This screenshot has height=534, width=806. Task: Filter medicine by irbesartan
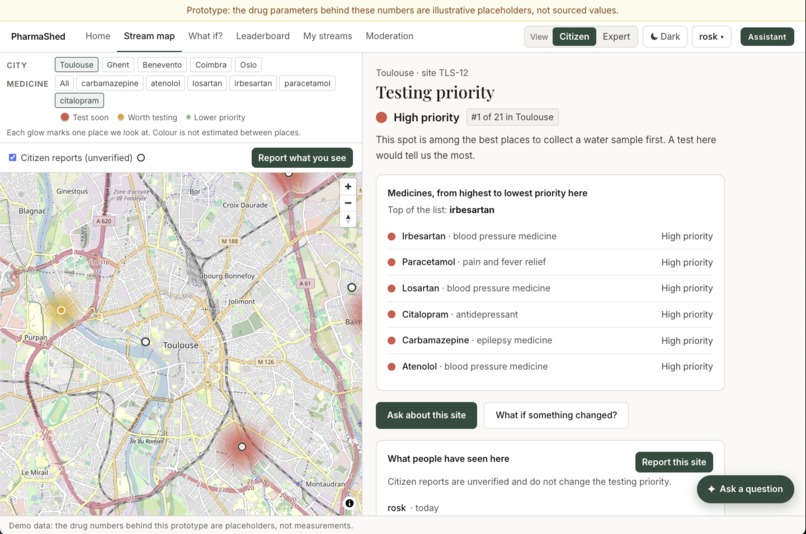coord(253,83)
